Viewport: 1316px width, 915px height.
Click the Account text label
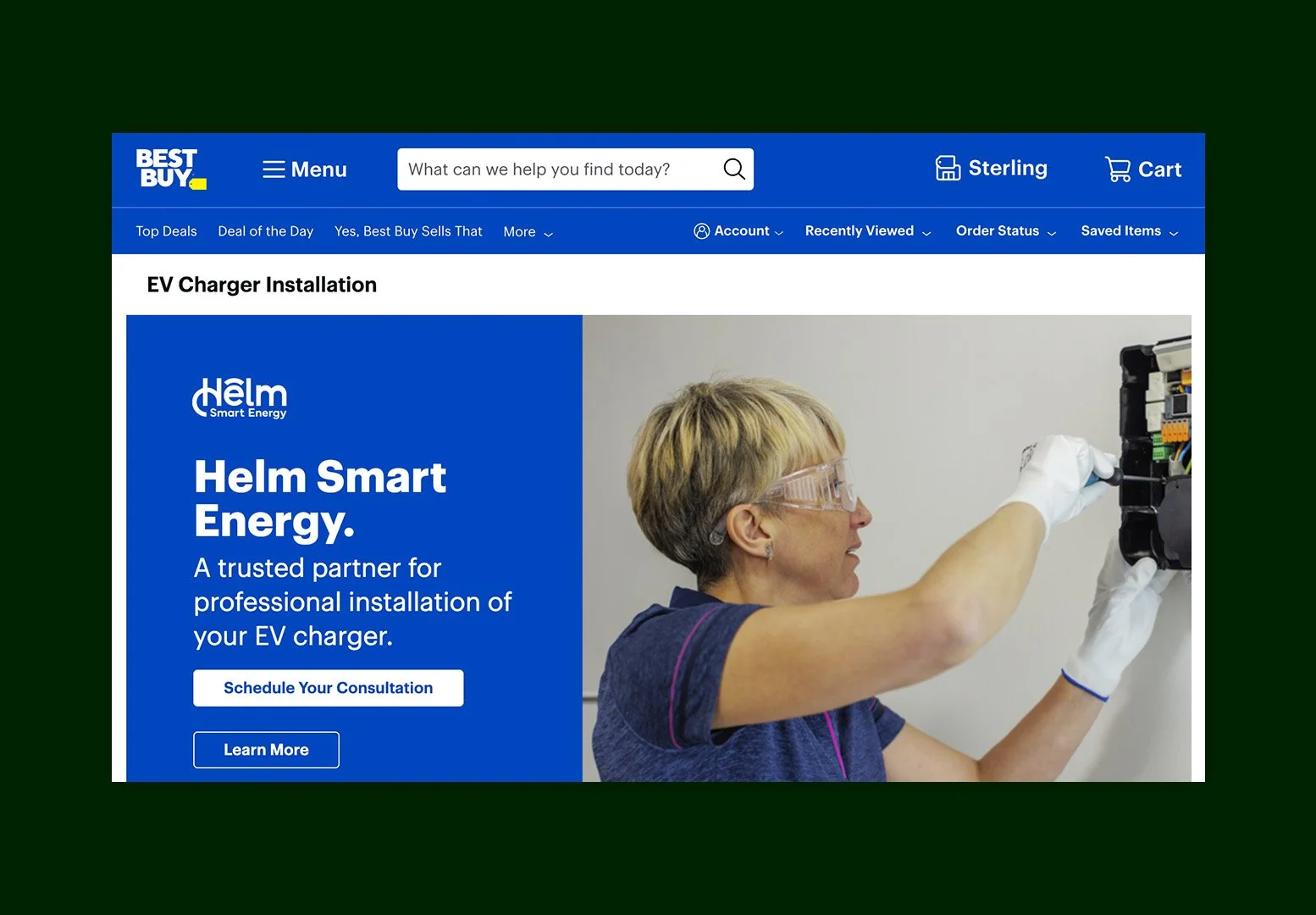(x=742, y=230)
